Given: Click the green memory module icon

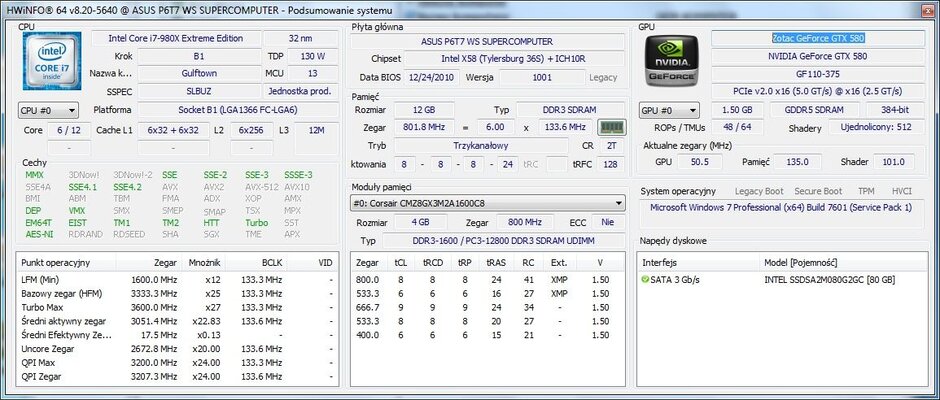Looking at the screenshot, I should [x=610, y=127].
